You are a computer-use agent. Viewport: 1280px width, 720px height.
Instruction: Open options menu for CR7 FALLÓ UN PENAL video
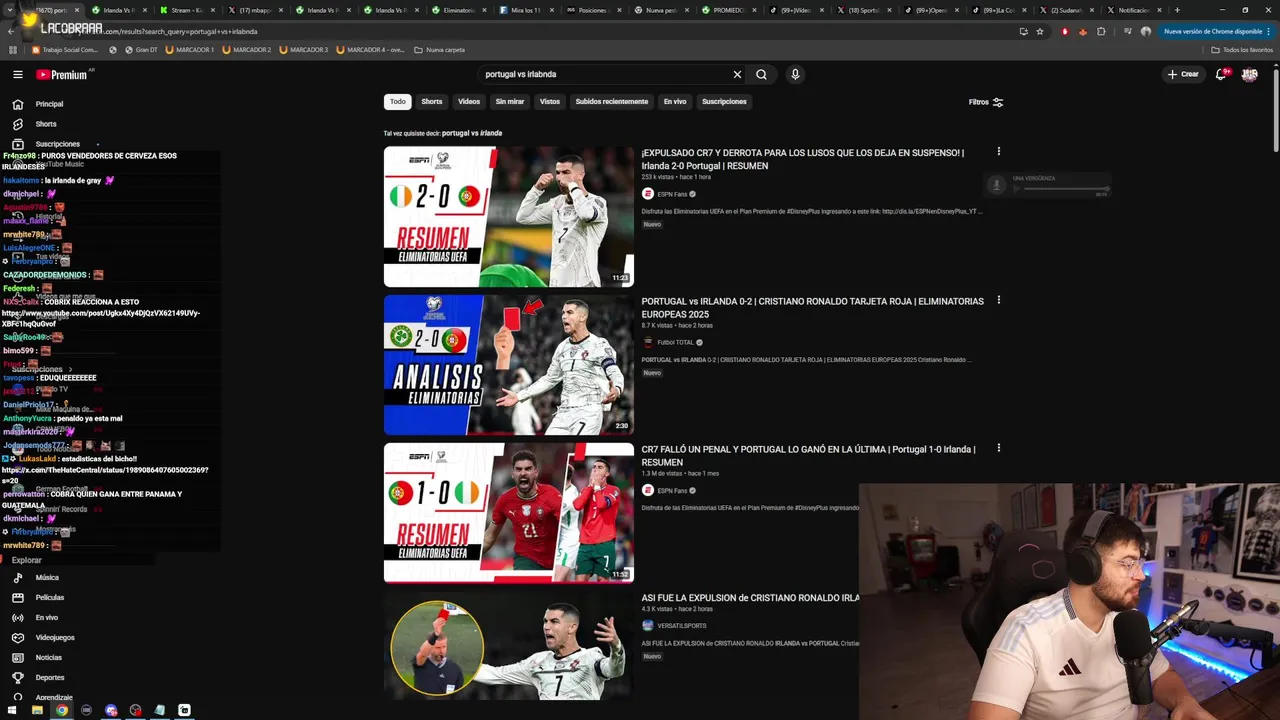[x=998, y=448]
